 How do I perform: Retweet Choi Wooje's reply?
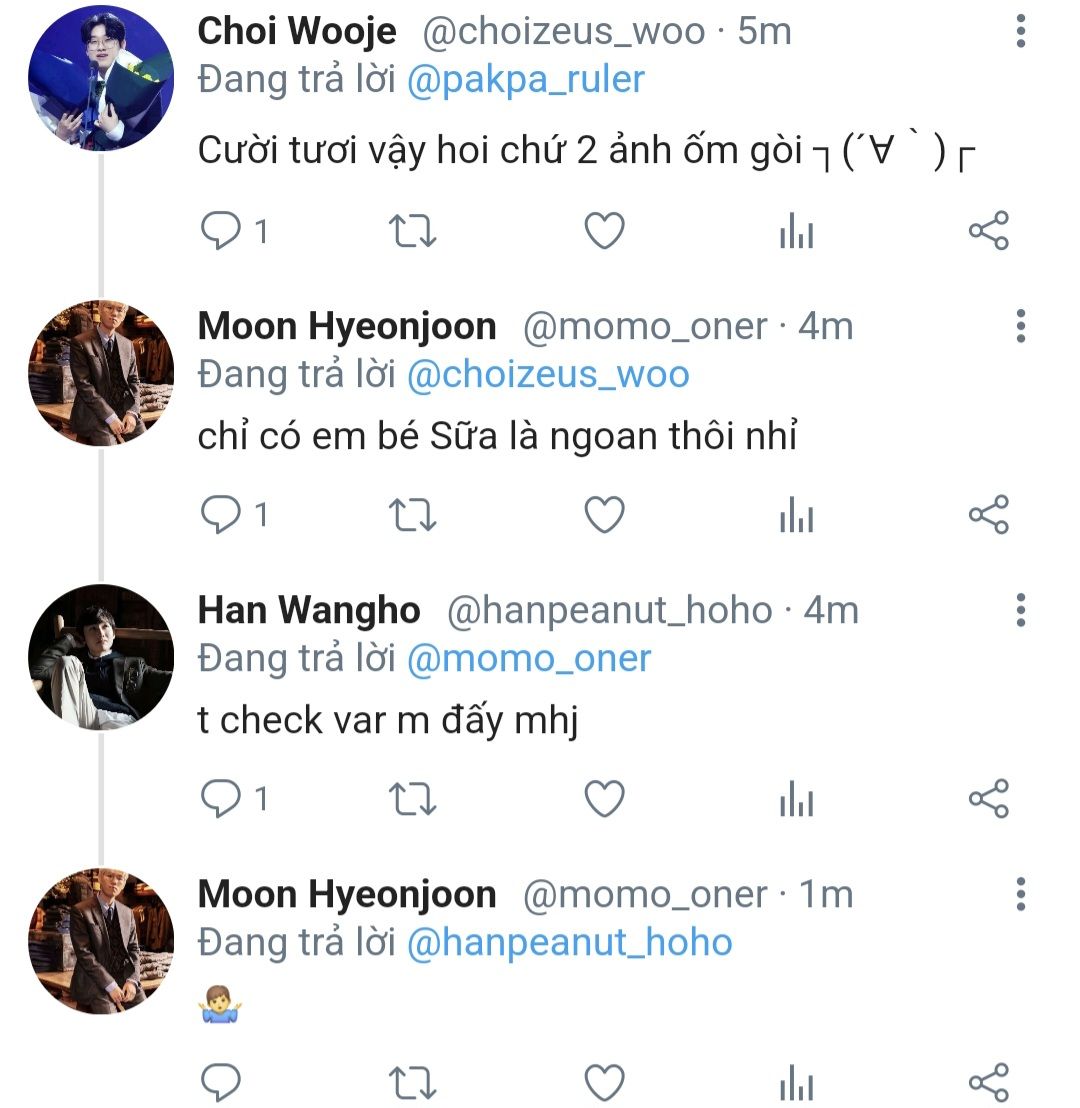411,232
